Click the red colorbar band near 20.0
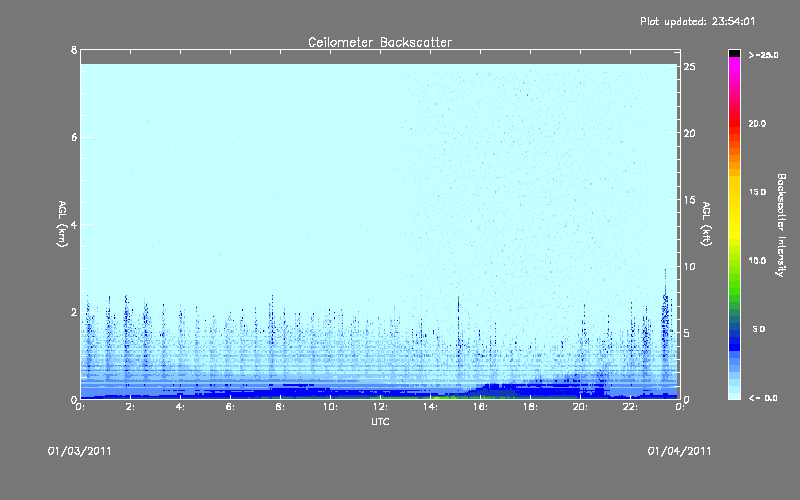This screenshot has width=800, height=500. pos(734,123)
